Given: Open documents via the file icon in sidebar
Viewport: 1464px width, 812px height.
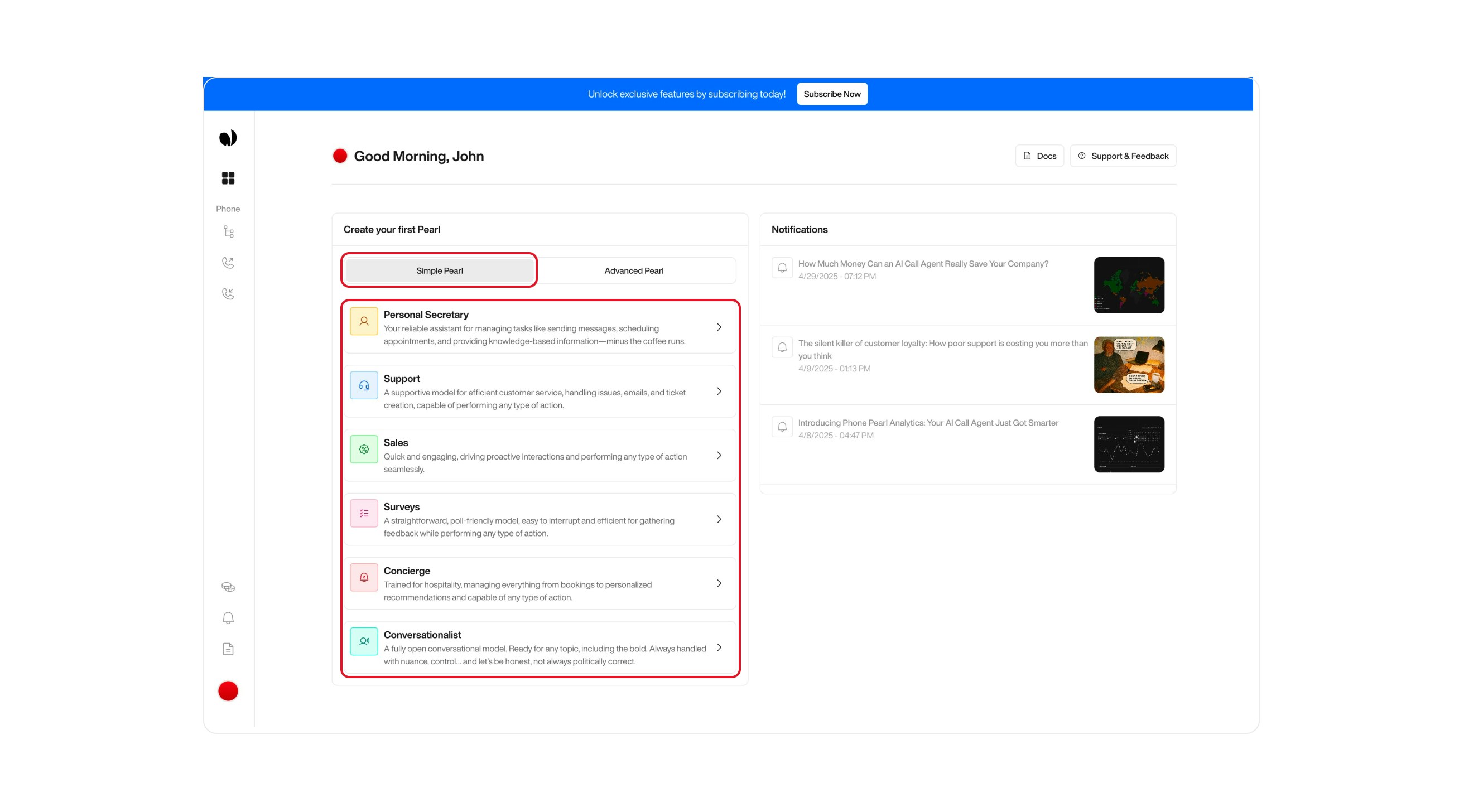Looking at the screenshot, I should click(228, 649).
